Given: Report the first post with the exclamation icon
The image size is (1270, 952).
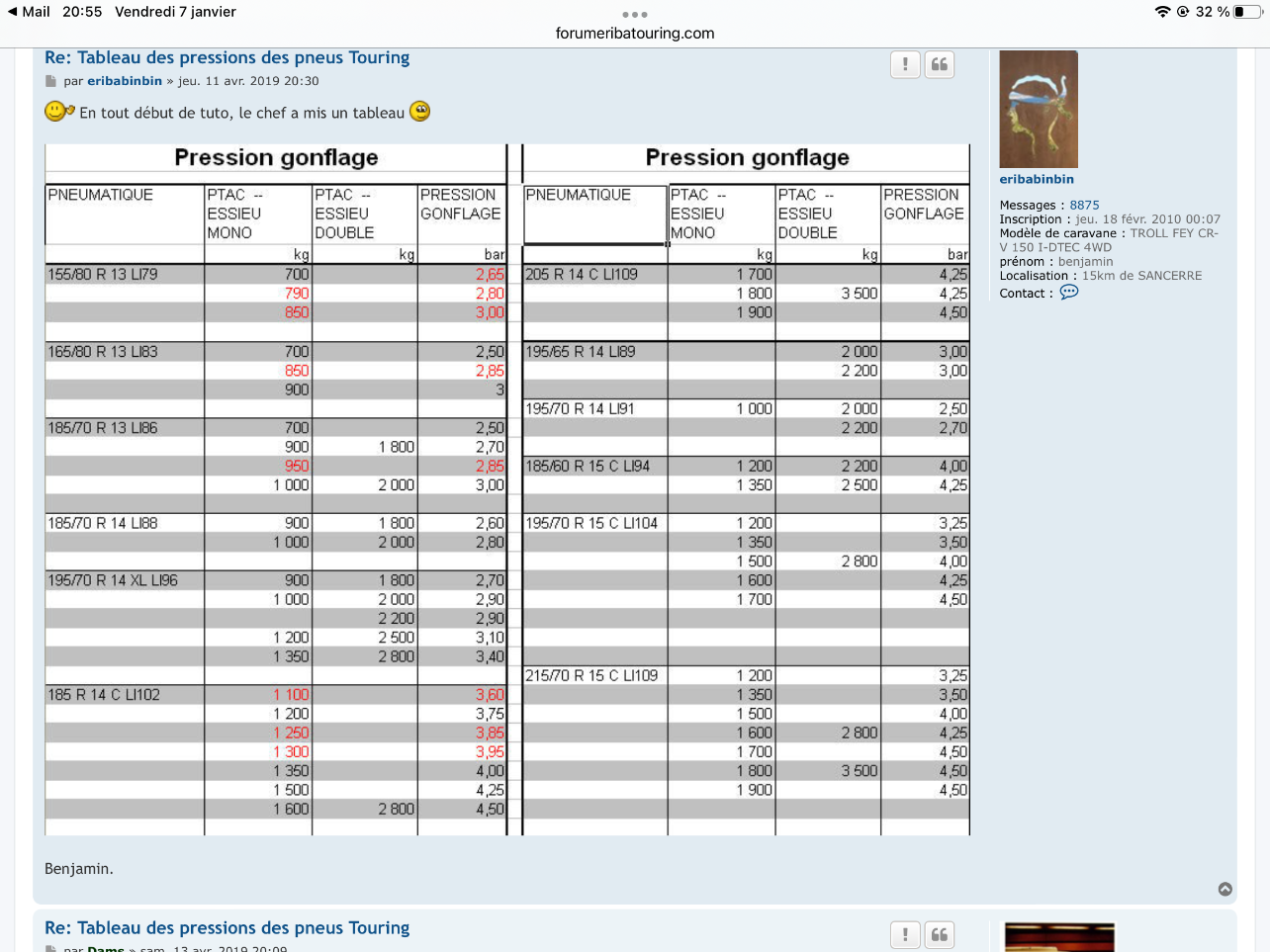Looking at the screenshot, I should pos(905,65).
